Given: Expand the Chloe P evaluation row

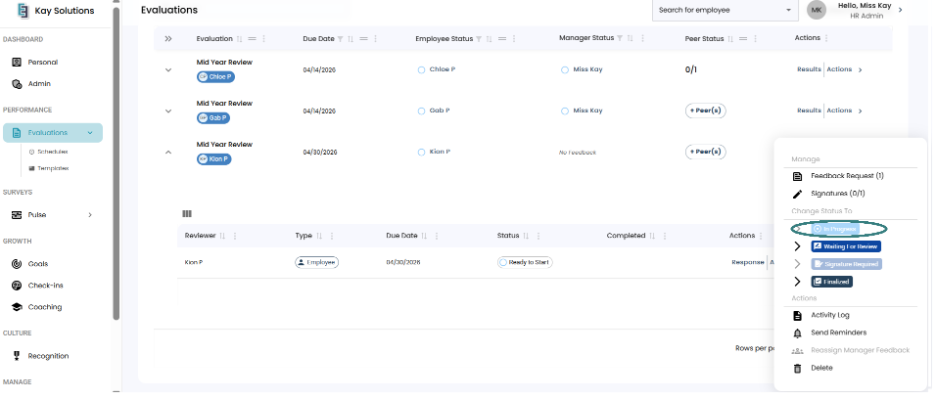Looking at the screenshot, I should (x=168, y=70).
